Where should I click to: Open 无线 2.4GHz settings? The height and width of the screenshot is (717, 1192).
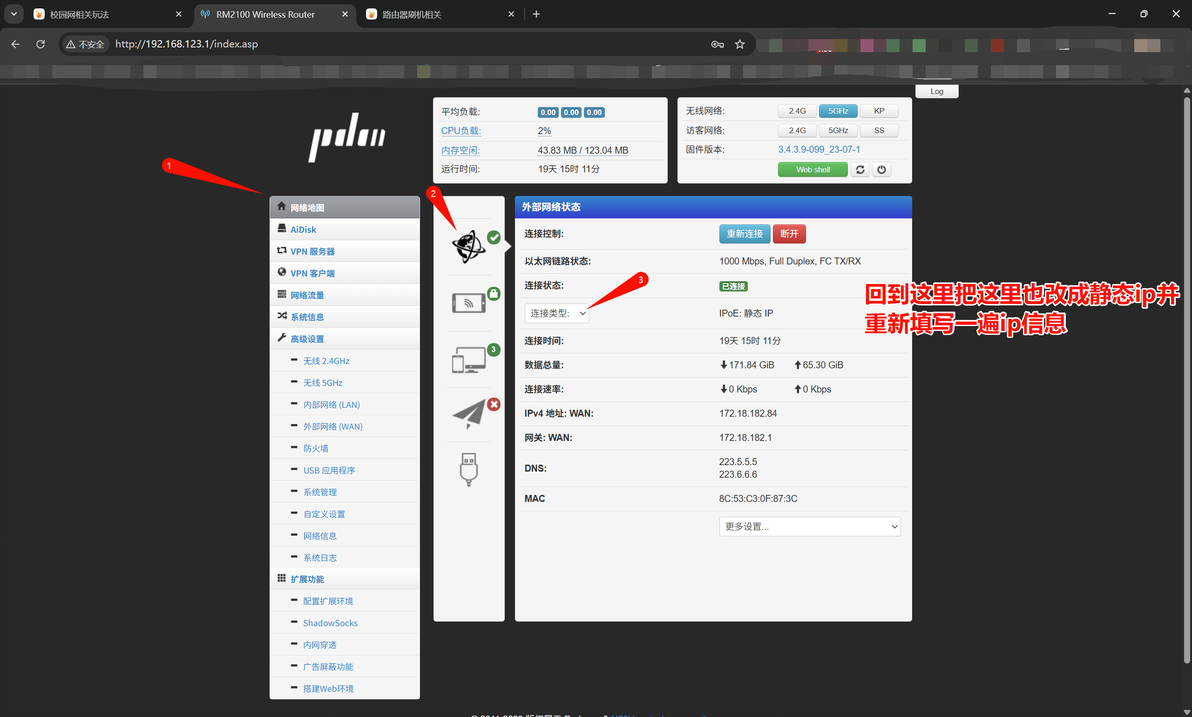(326, 361)
